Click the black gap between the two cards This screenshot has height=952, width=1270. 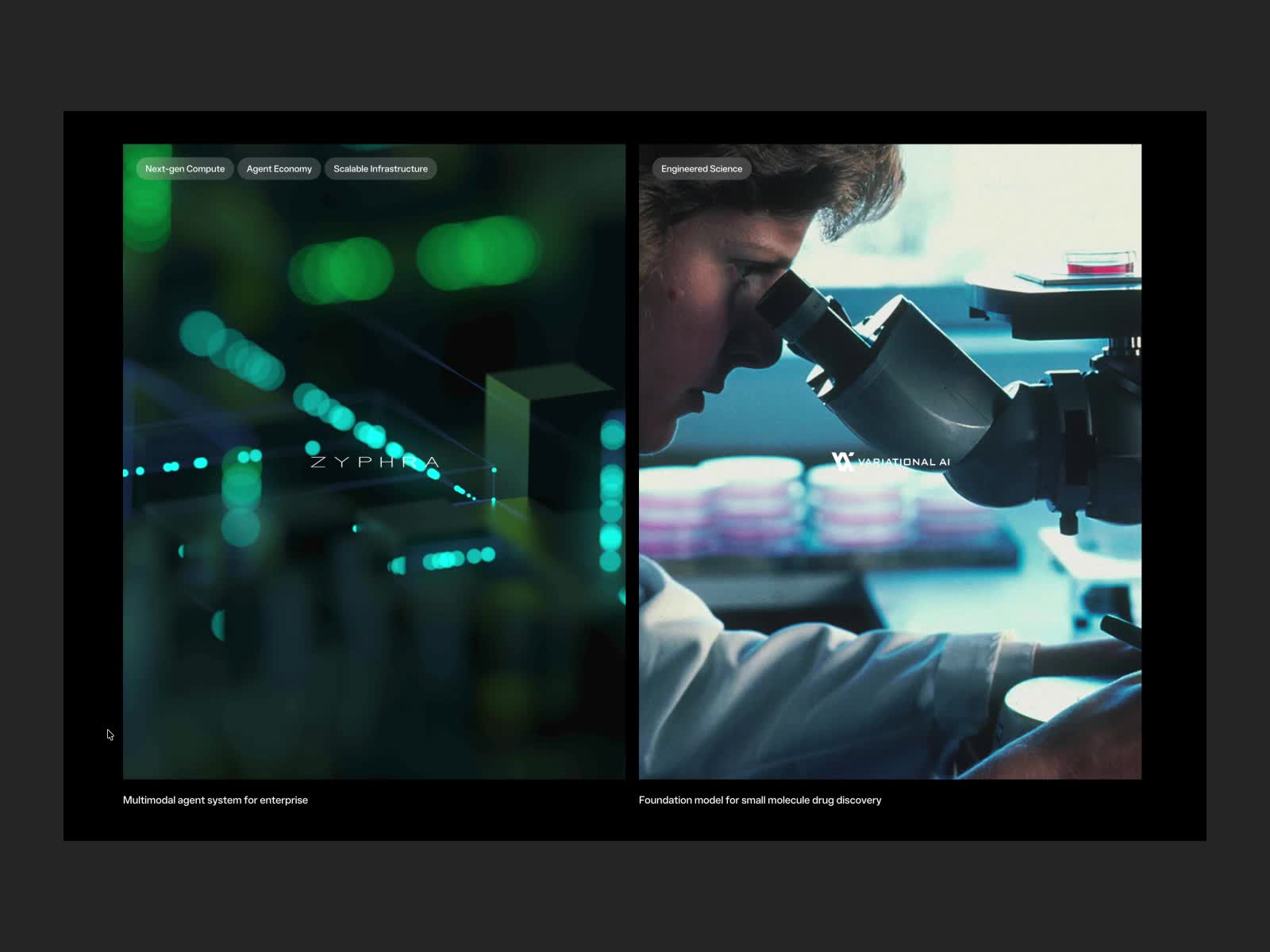pos(632,460)
